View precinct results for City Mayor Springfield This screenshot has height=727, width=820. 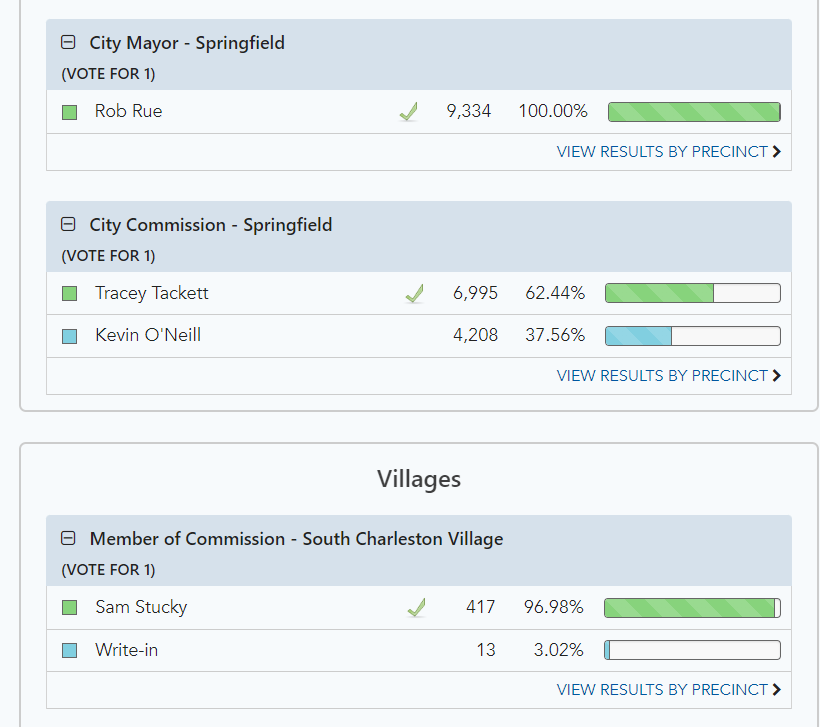[x=669, y=152]
